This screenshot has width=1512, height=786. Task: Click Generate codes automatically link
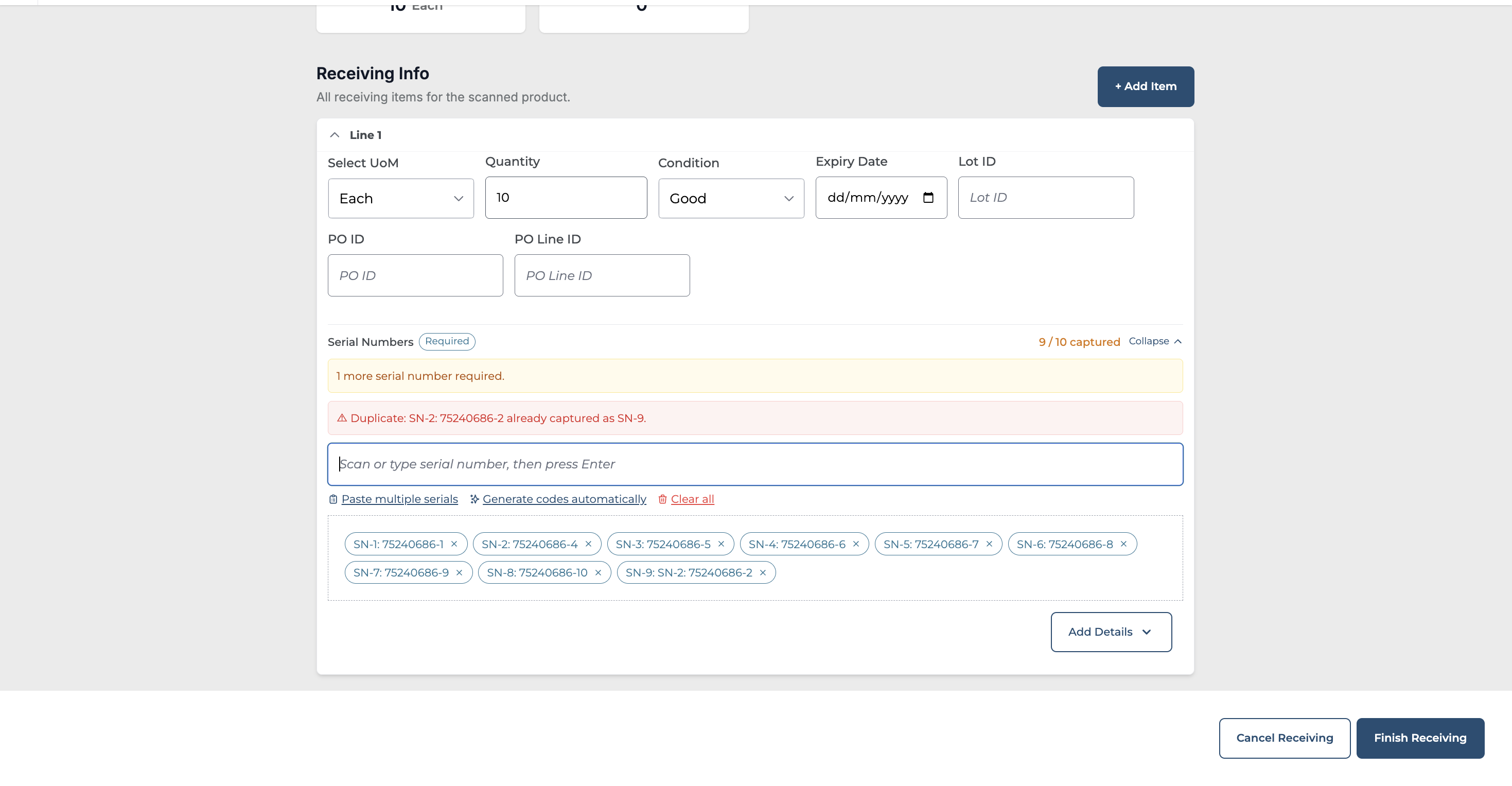coord(564,499)
